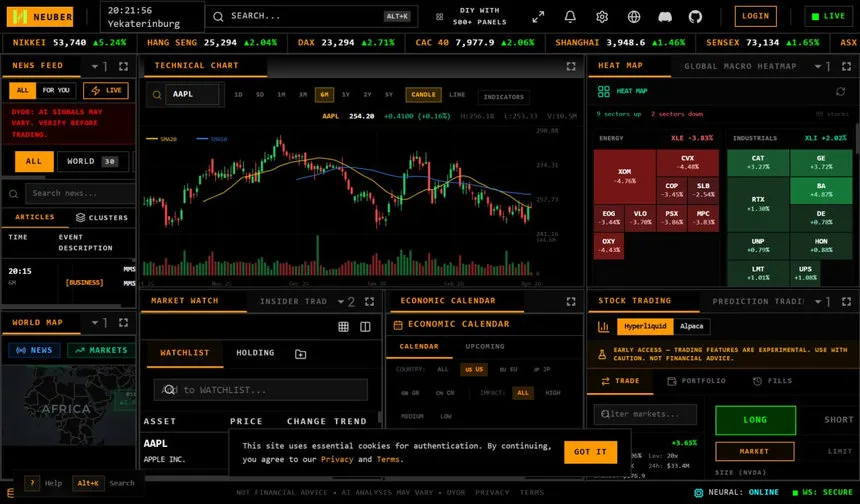Toggle the HIGH impact filter
This screenshot has width=860, height=504.
pyautogui.click(x=552, y=393)
